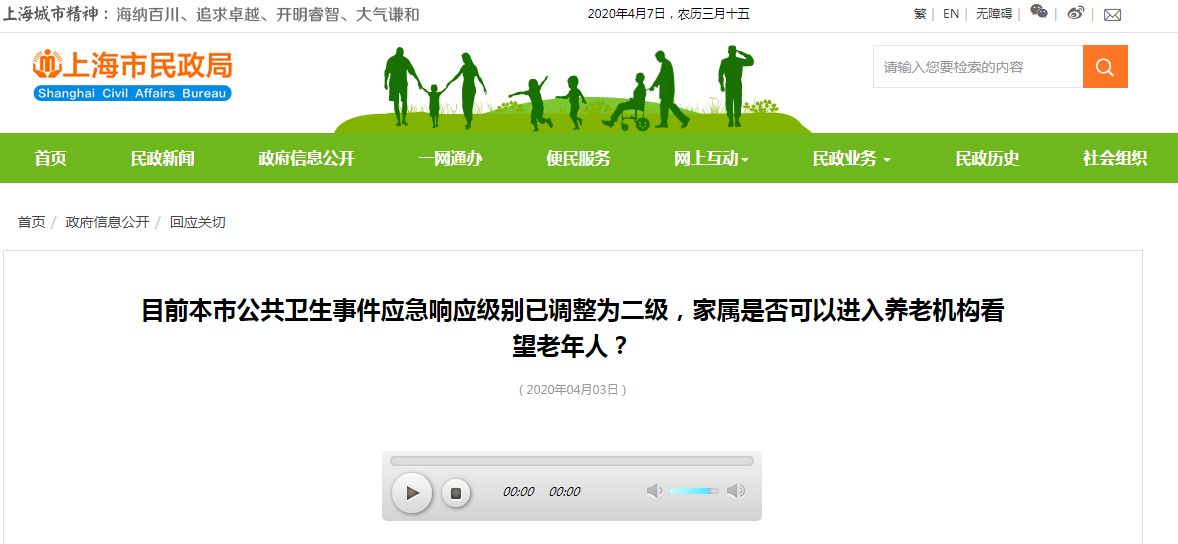Click the orange search magnifier button
1178x544 pixels.
[1105, 67]
